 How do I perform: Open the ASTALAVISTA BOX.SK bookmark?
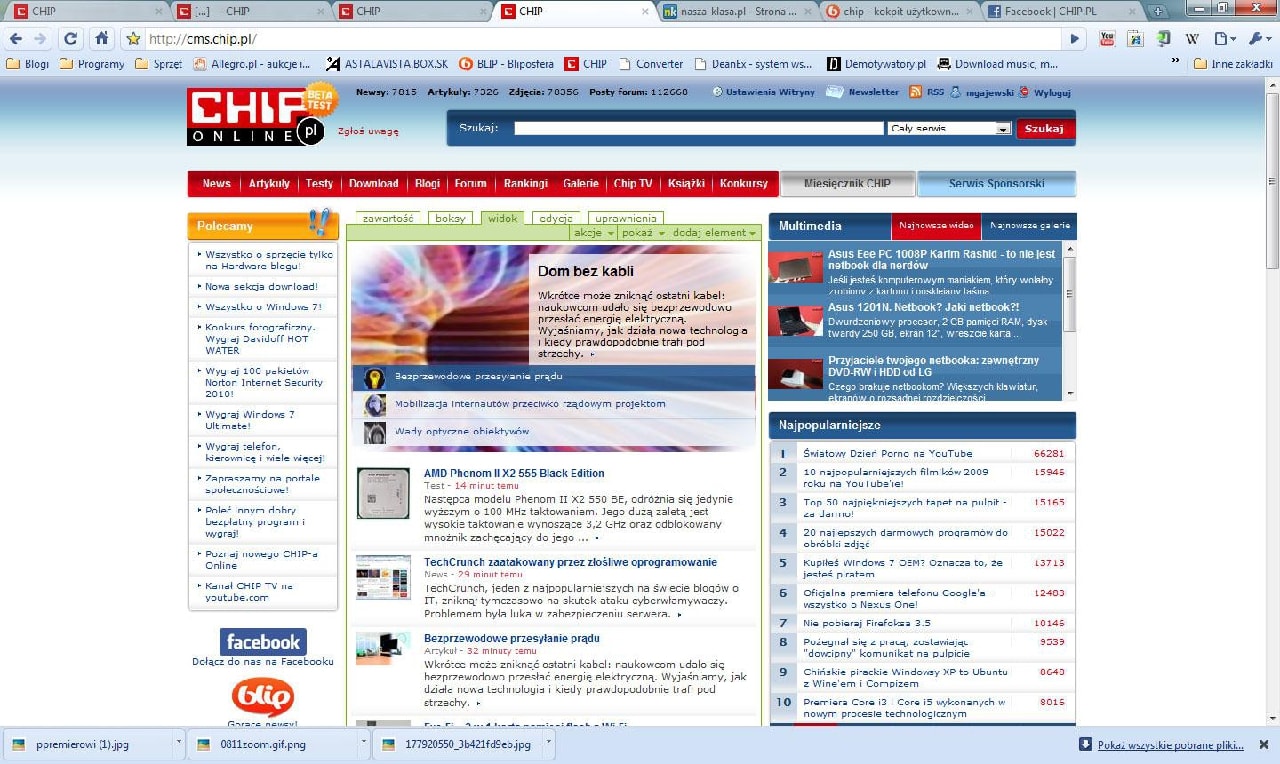(x=386, y=64)
